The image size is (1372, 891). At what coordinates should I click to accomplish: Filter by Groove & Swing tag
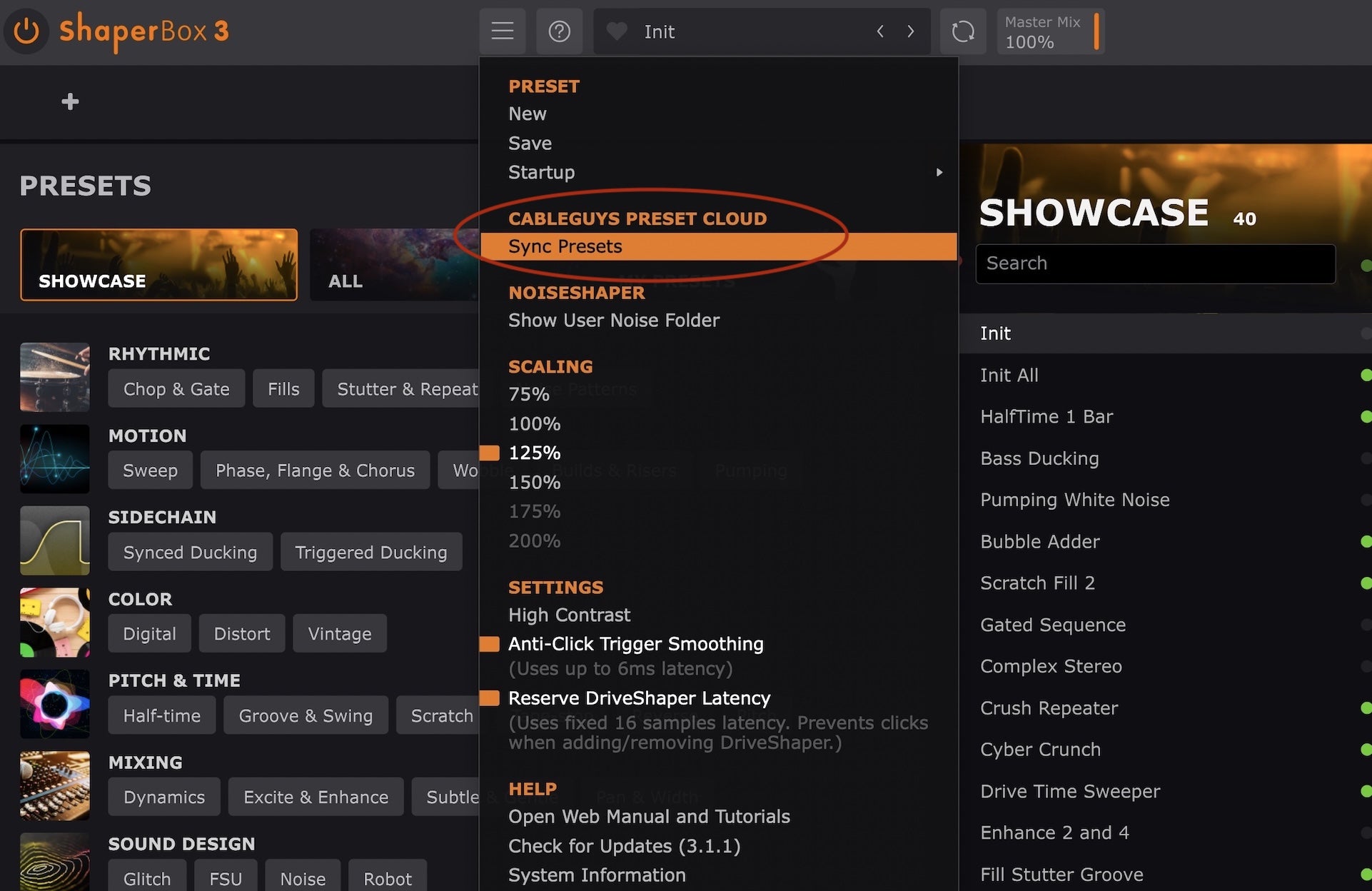point(306,715)
